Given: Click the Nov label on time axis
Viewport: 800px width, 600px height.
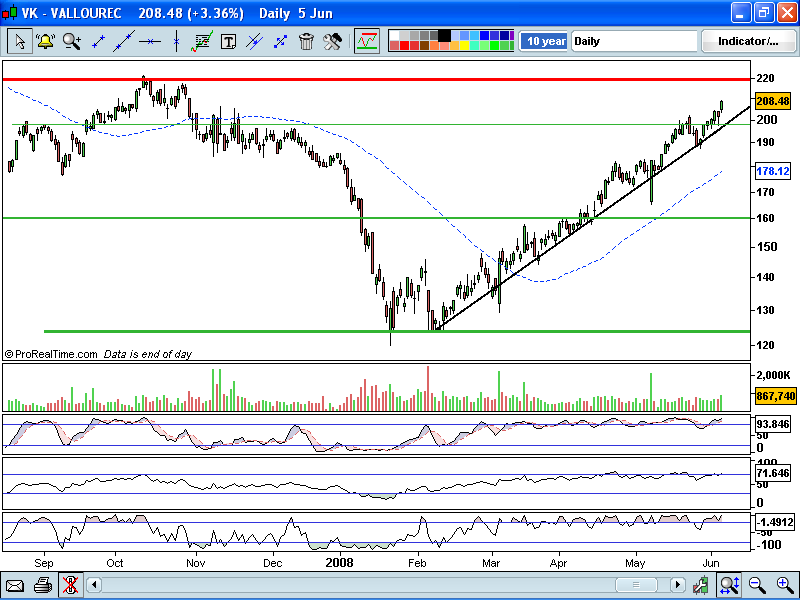Looking at the screenshot, I should click(195, 563).
